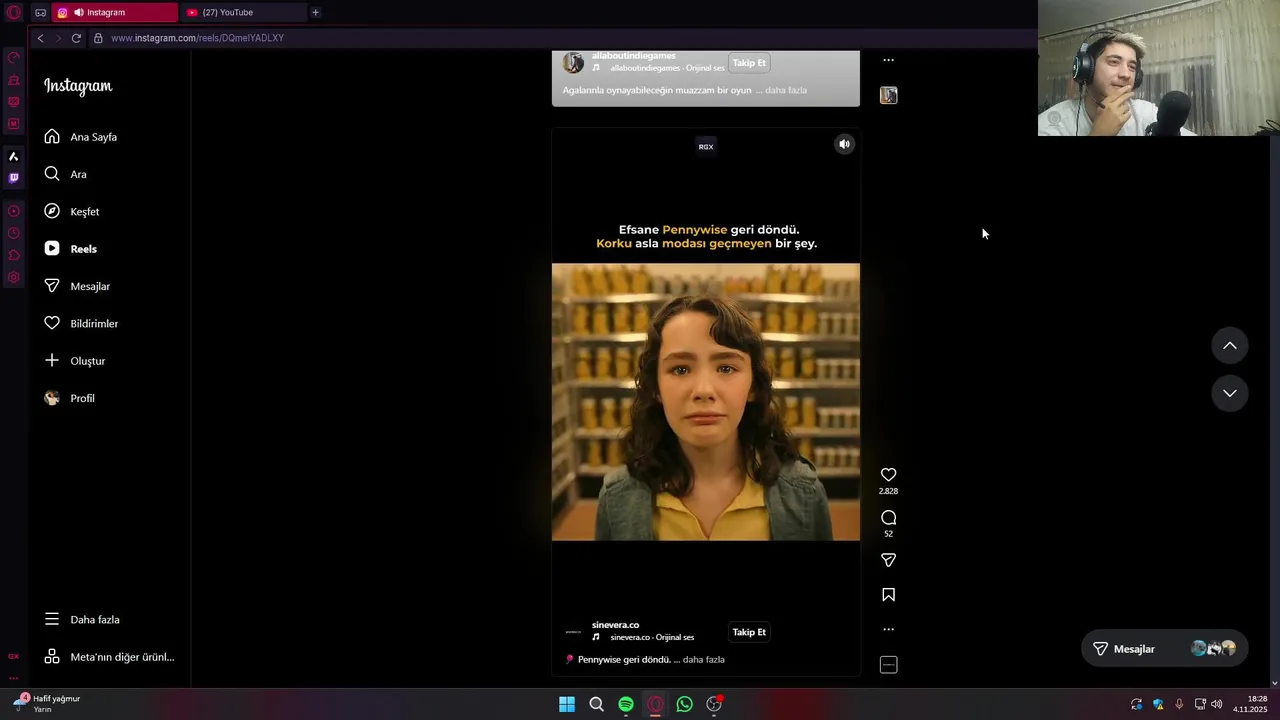Open Windows Start menu
The height and width of the screenshot is (720, 1280).
tap(567, 704)
